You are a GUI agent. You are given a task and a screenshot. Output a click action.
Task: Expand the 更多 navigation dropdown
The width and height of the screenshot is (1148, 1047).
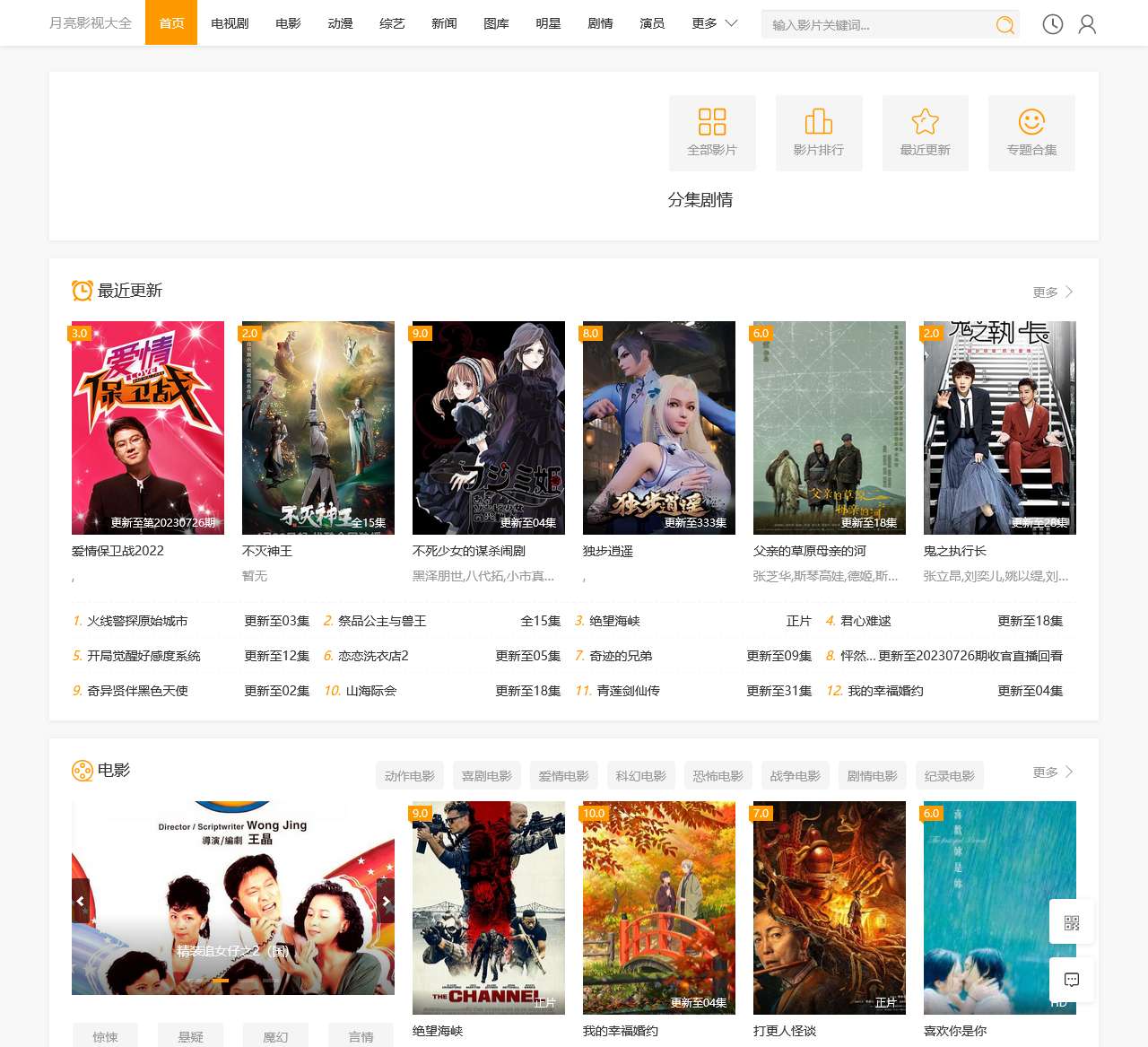[714, 23]
